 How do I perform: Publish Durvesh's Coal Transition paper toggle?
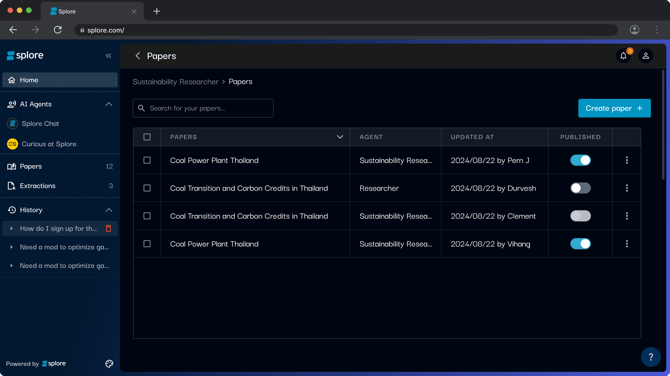pos(580,188)
